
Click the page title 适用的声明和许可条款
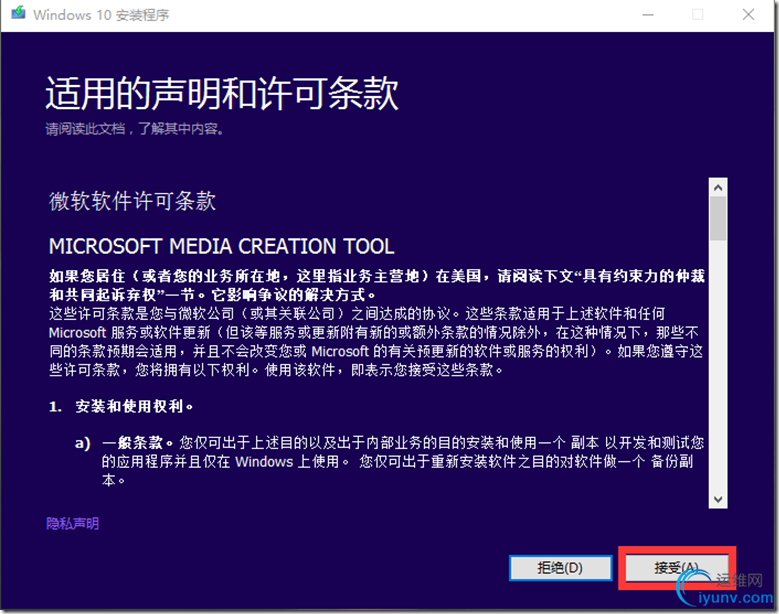click(222, 93)
